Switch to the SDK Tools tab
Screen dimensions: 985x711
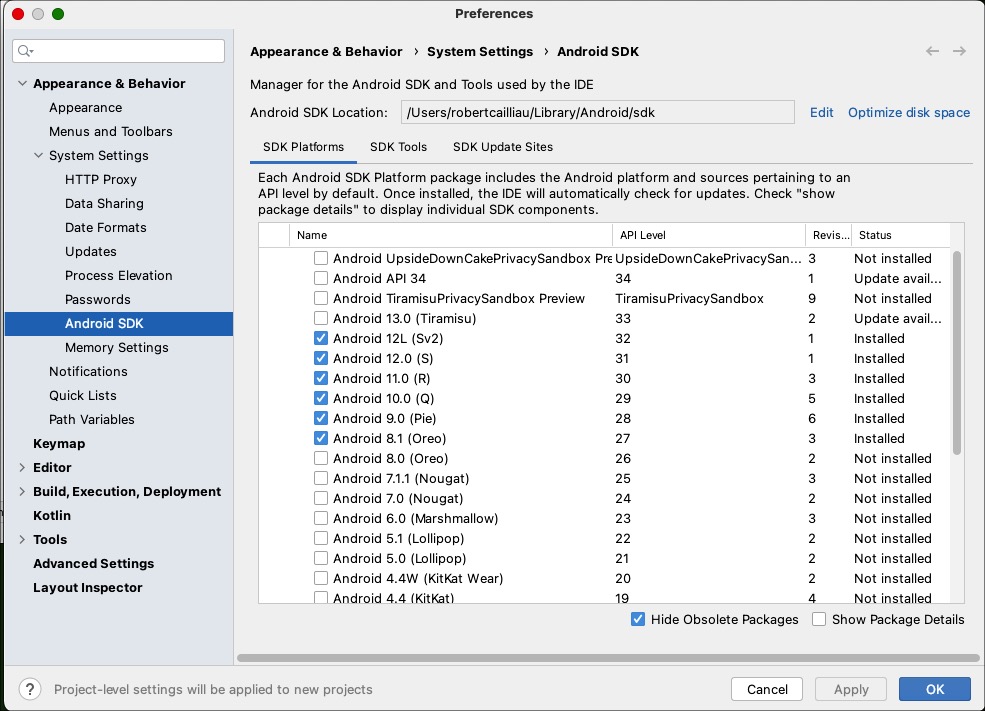[398, 147]
